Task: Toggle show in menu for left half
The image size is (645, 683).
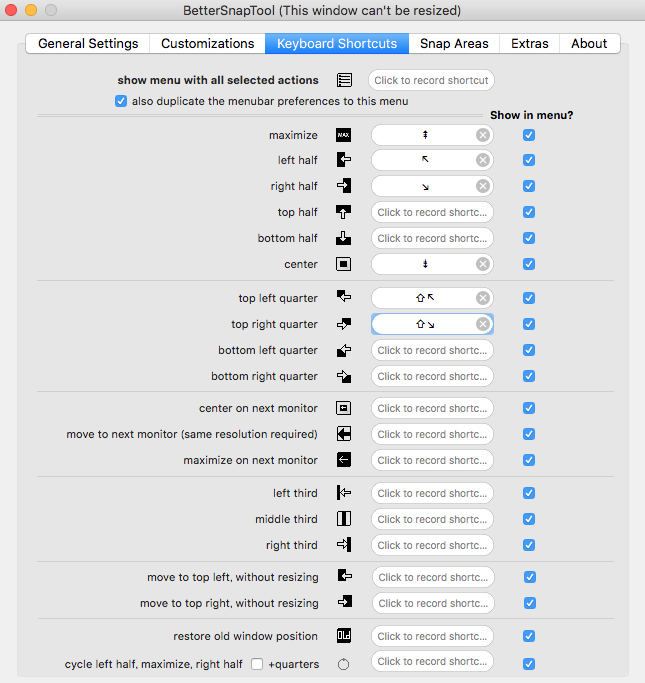Action: click(529, 160)
